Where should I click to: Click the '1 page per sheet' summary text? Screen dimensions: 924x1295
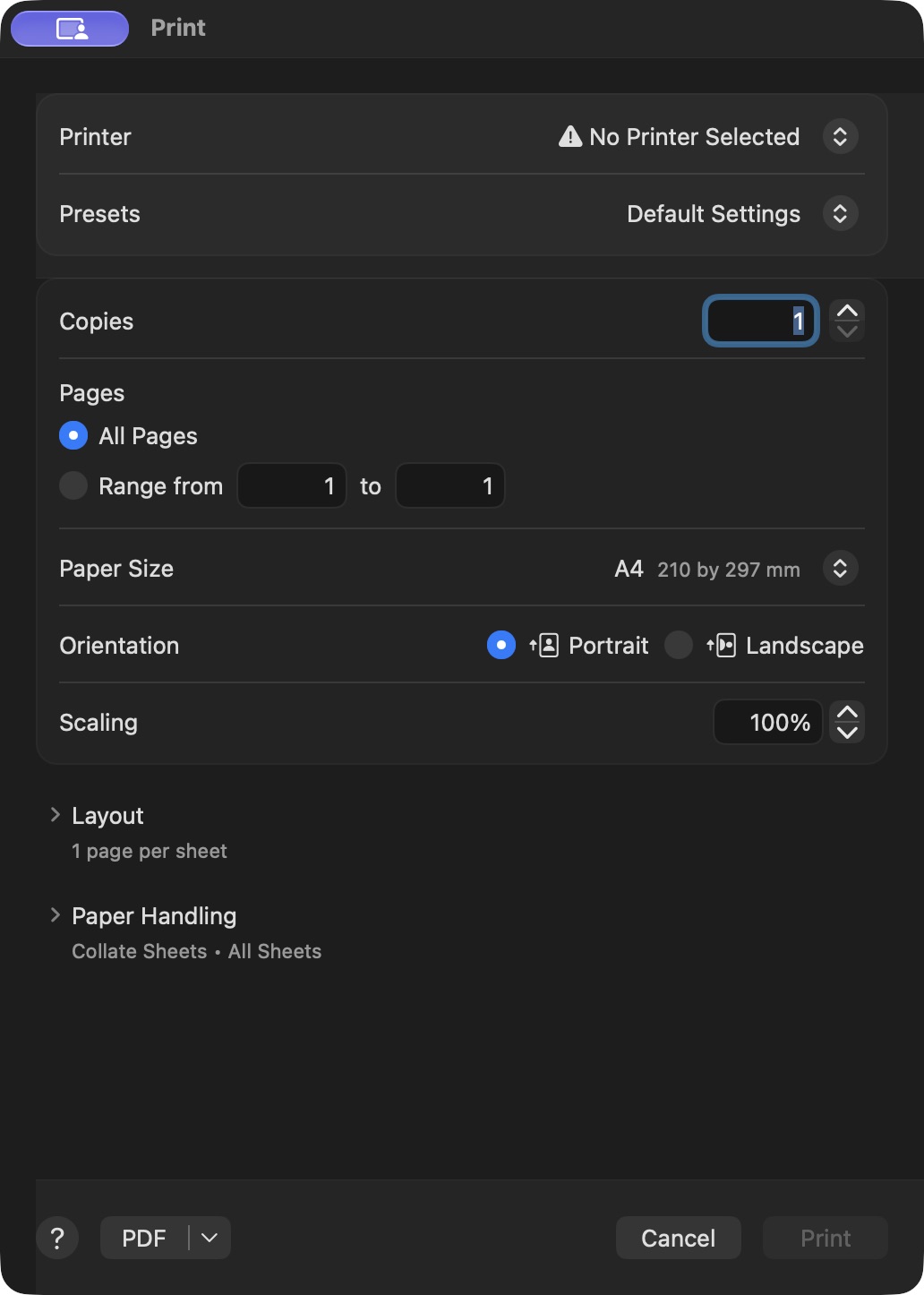click(x=150, y=851)
